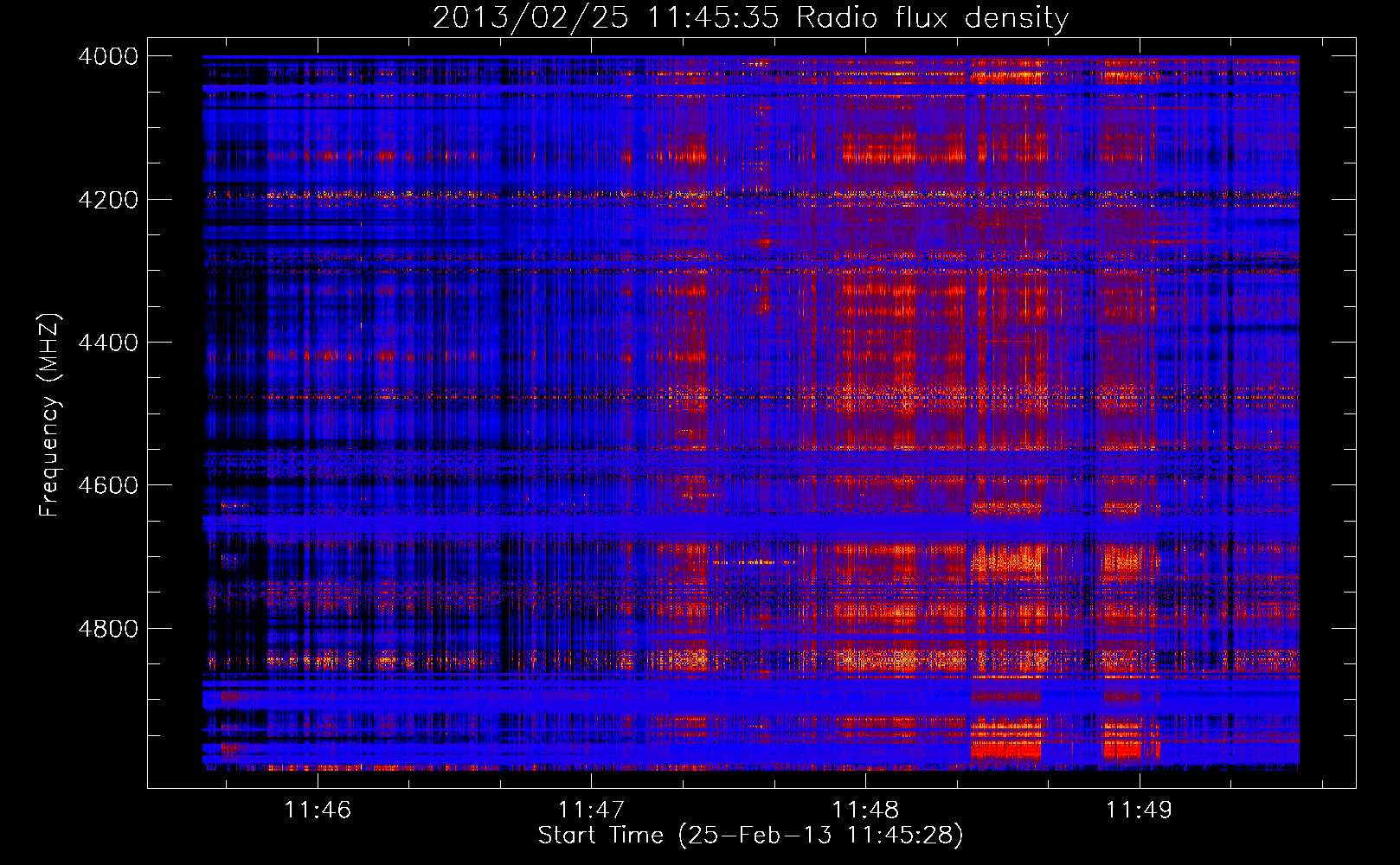This screenshot has height=865, width=1400.
Task: Click the 11:48 time tick label
Action: tap(865, 810)
